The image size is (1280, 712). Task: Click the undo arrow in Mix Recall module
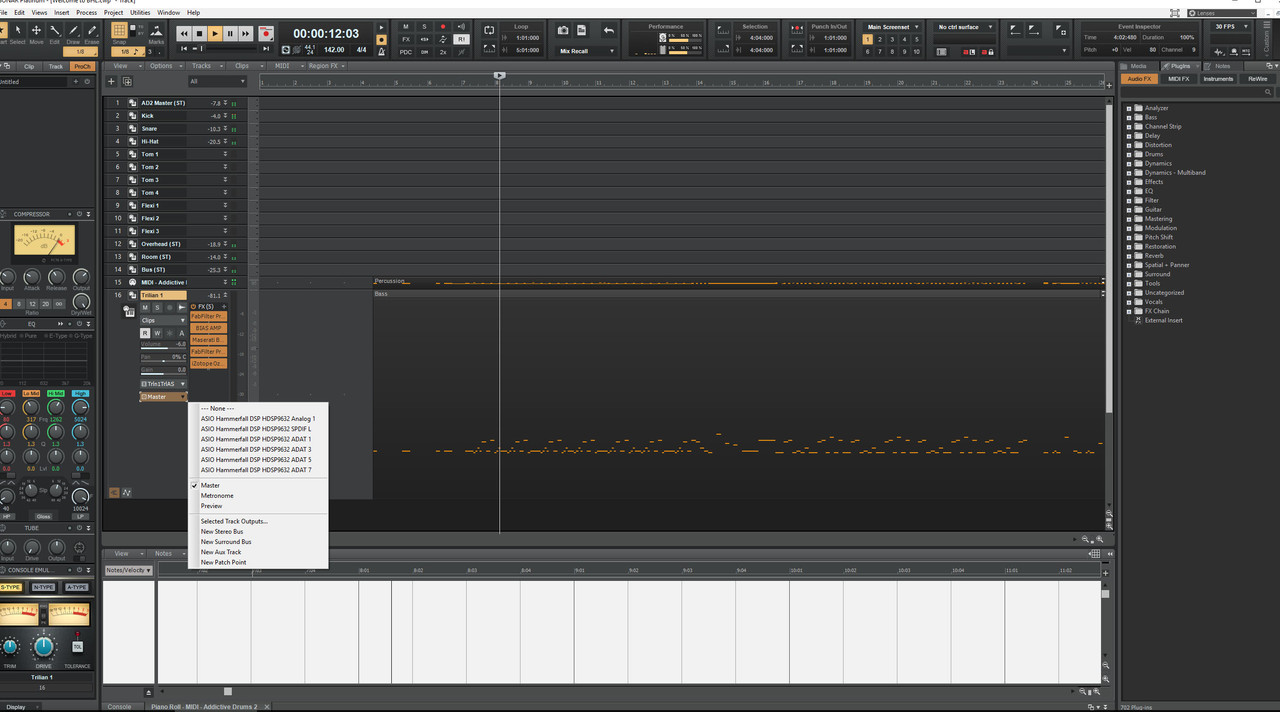[x=608, y=31]
